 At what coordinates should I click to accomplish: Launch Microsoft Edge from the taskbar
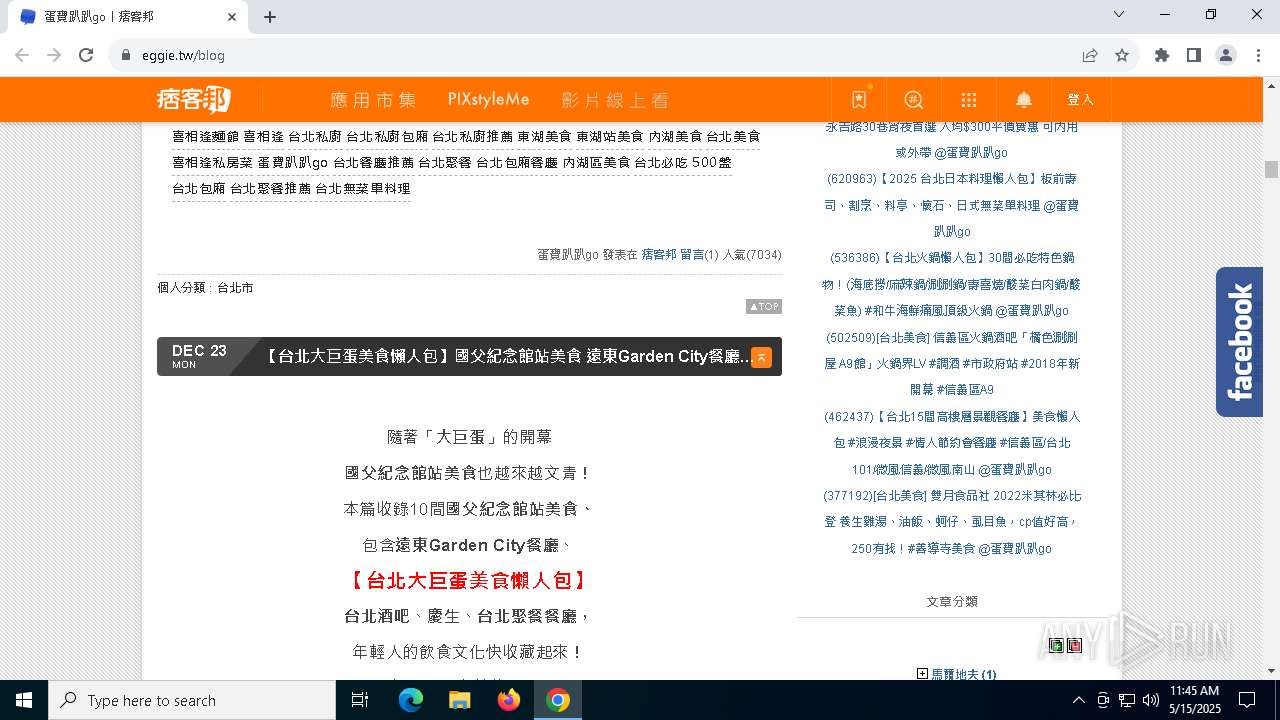point(411,700)
